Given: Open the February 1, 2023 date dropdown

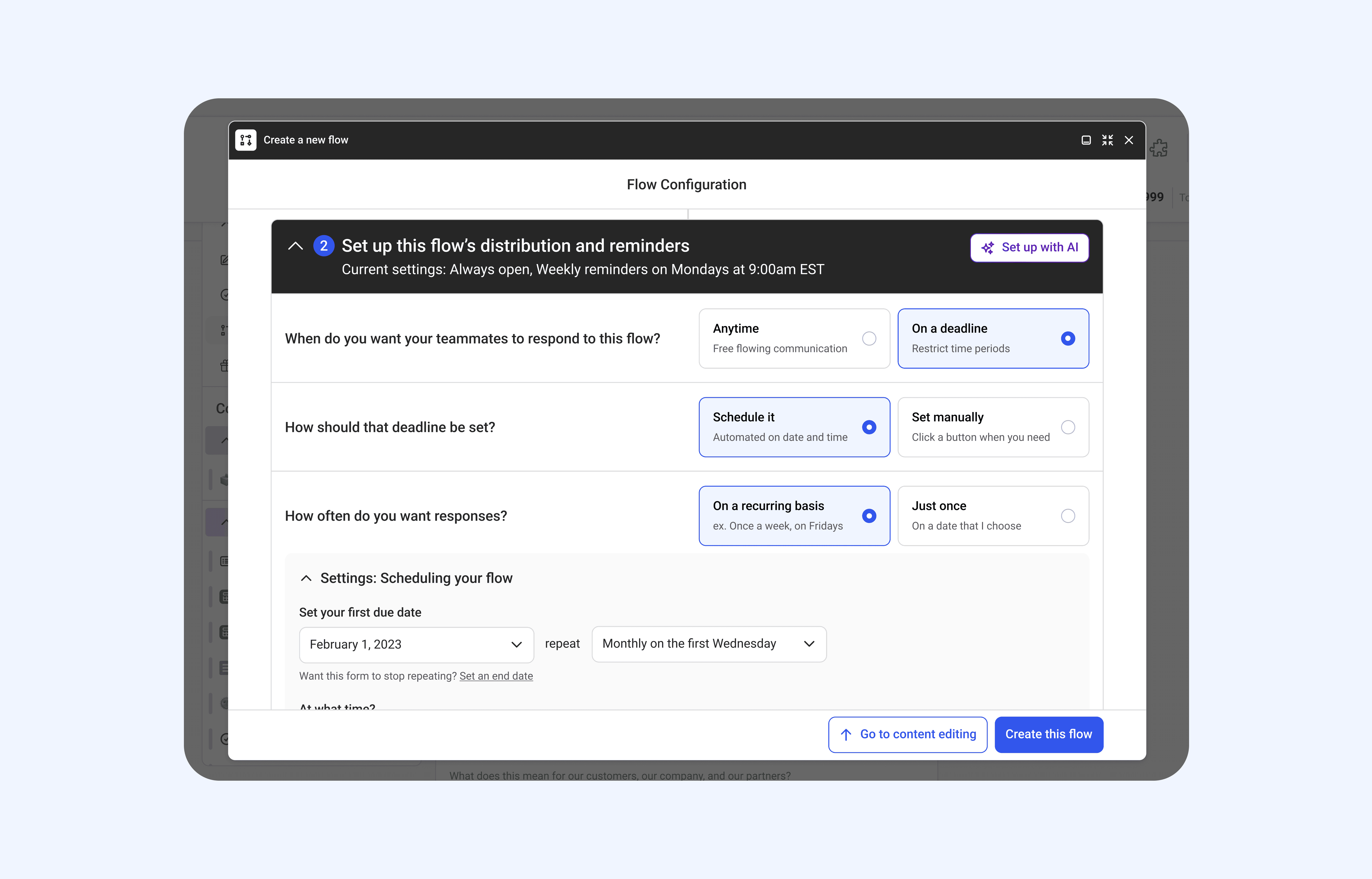Looking at the screenshot, I should (416, 644).
